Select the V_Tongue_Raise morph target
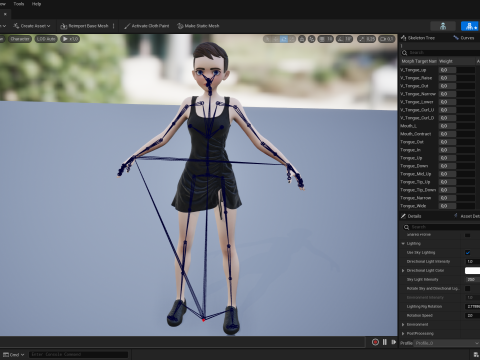480x360 pixels. [x=416, y=78]
